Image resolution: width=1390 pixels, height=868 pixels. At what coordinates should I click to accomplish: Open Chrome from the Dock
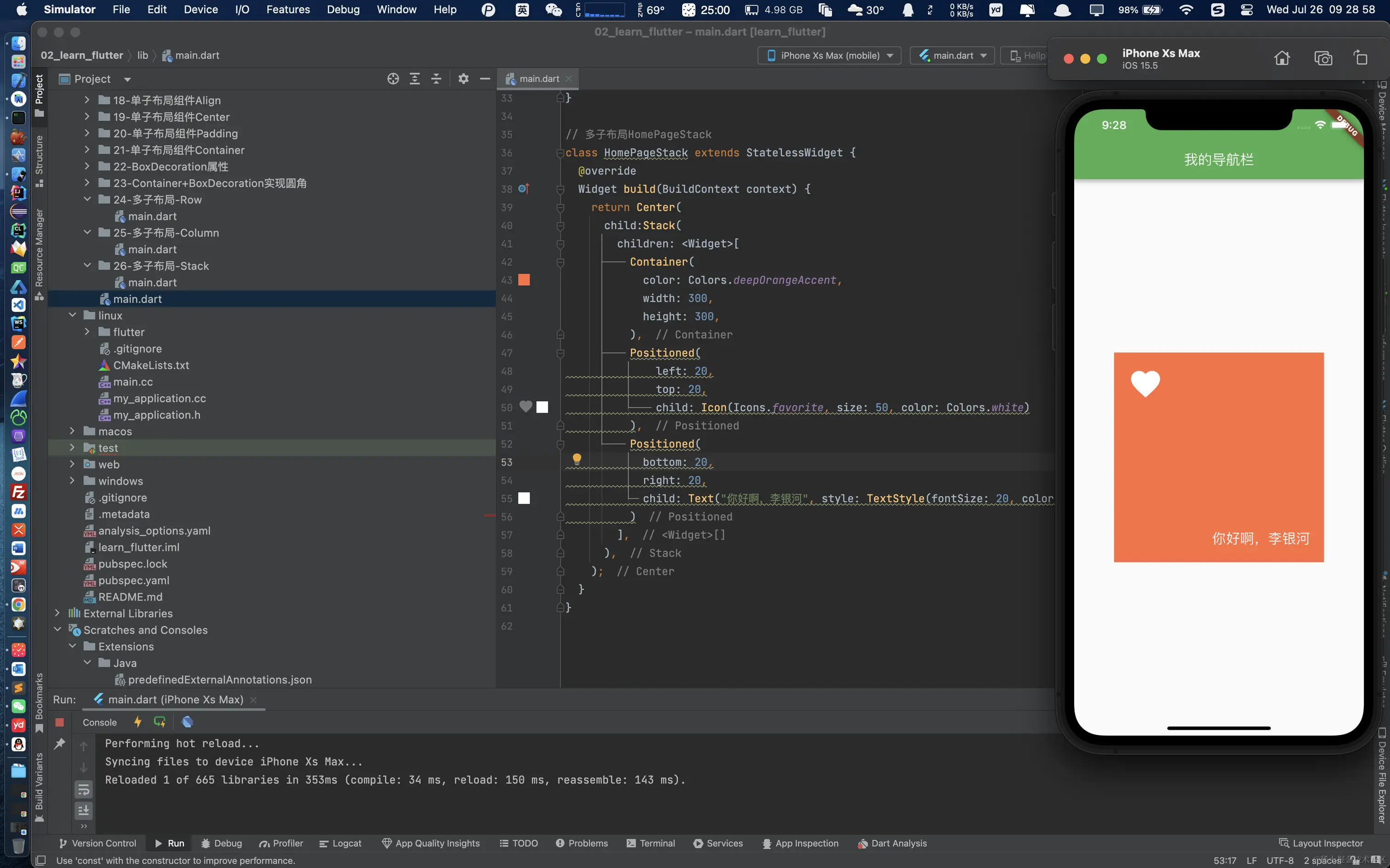[18, 605]
